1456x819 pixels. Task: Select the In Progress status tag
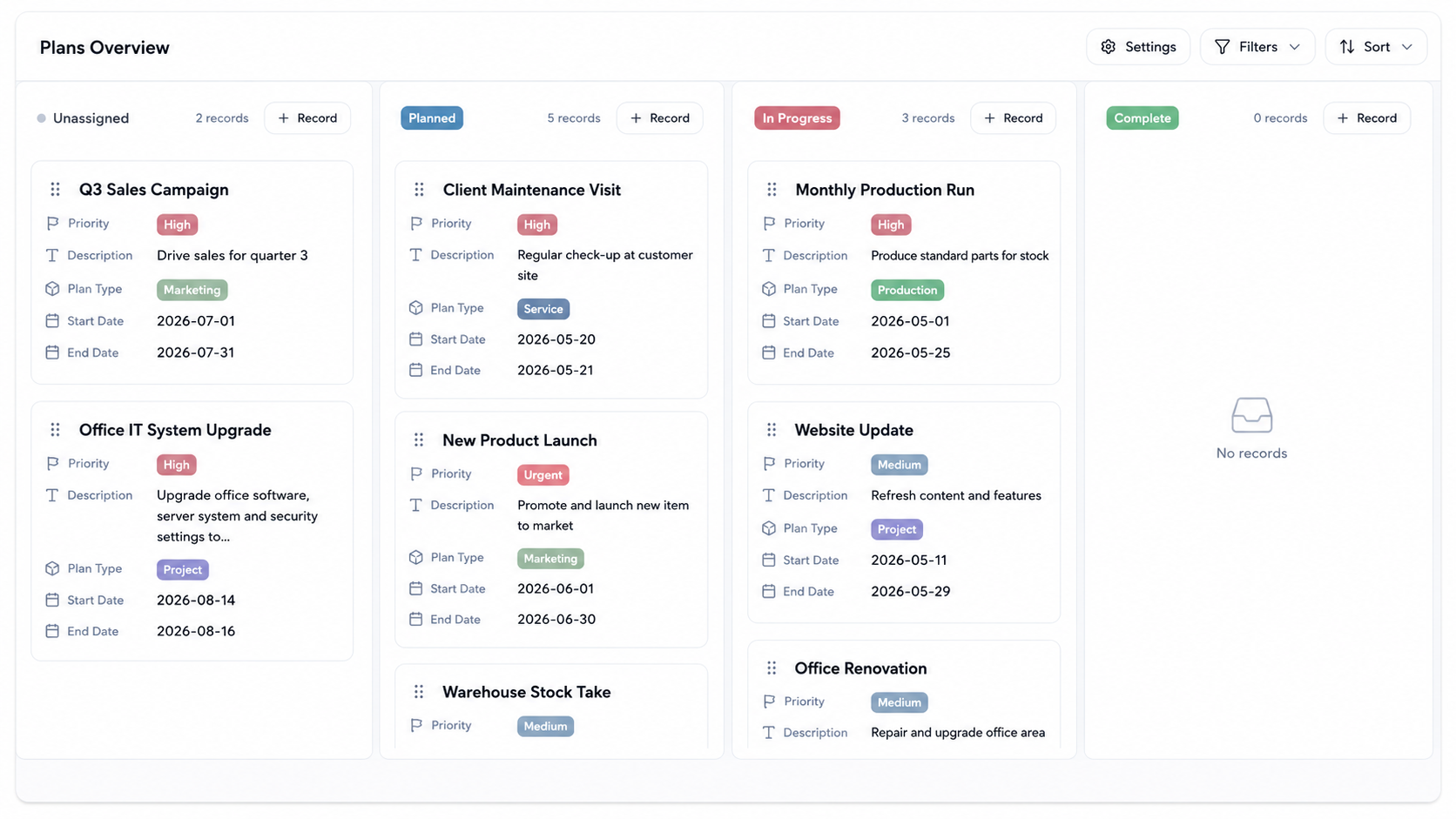[797, 118]
